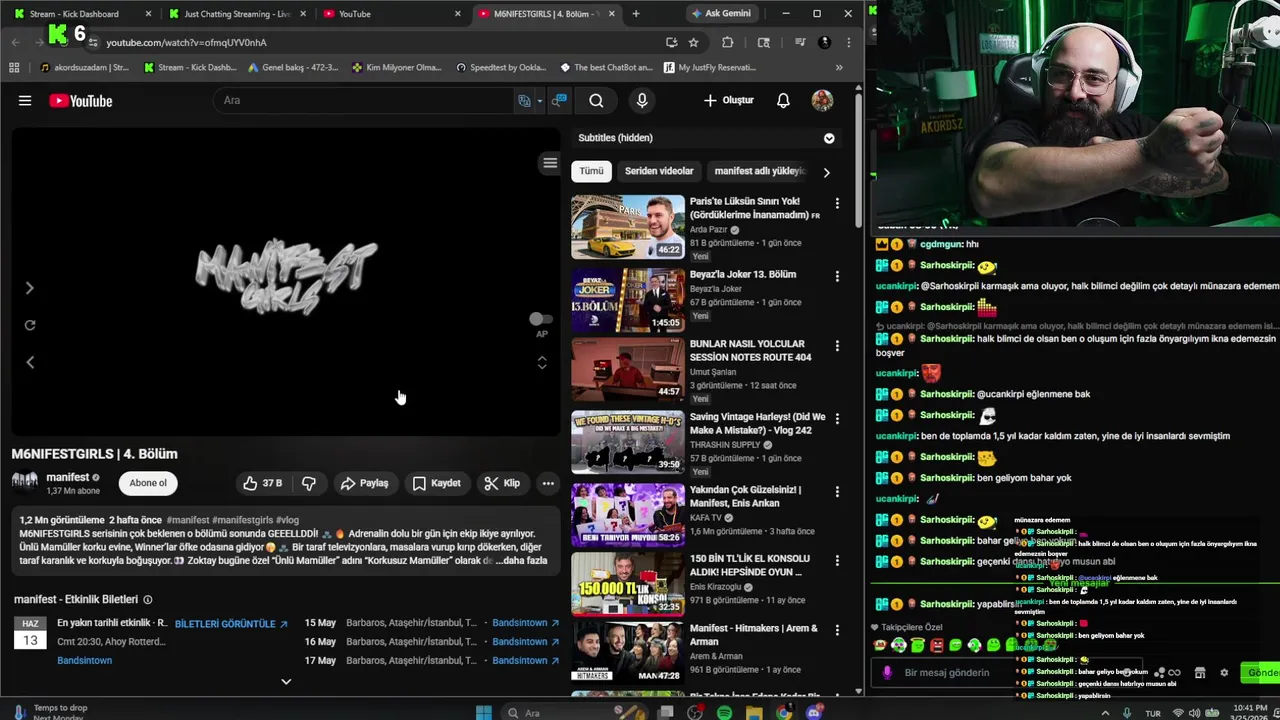
Task: Open the YouTube account avatar menu
Action: 822,100
